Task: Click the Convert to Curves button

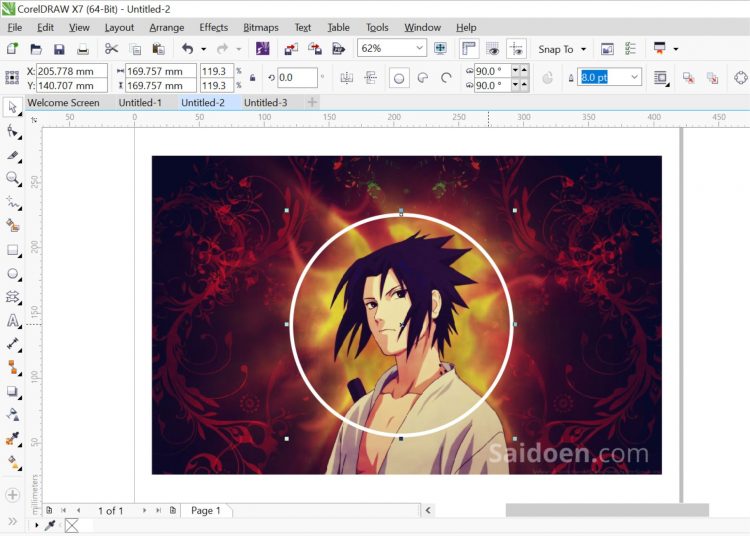Action: click(740, 77)
